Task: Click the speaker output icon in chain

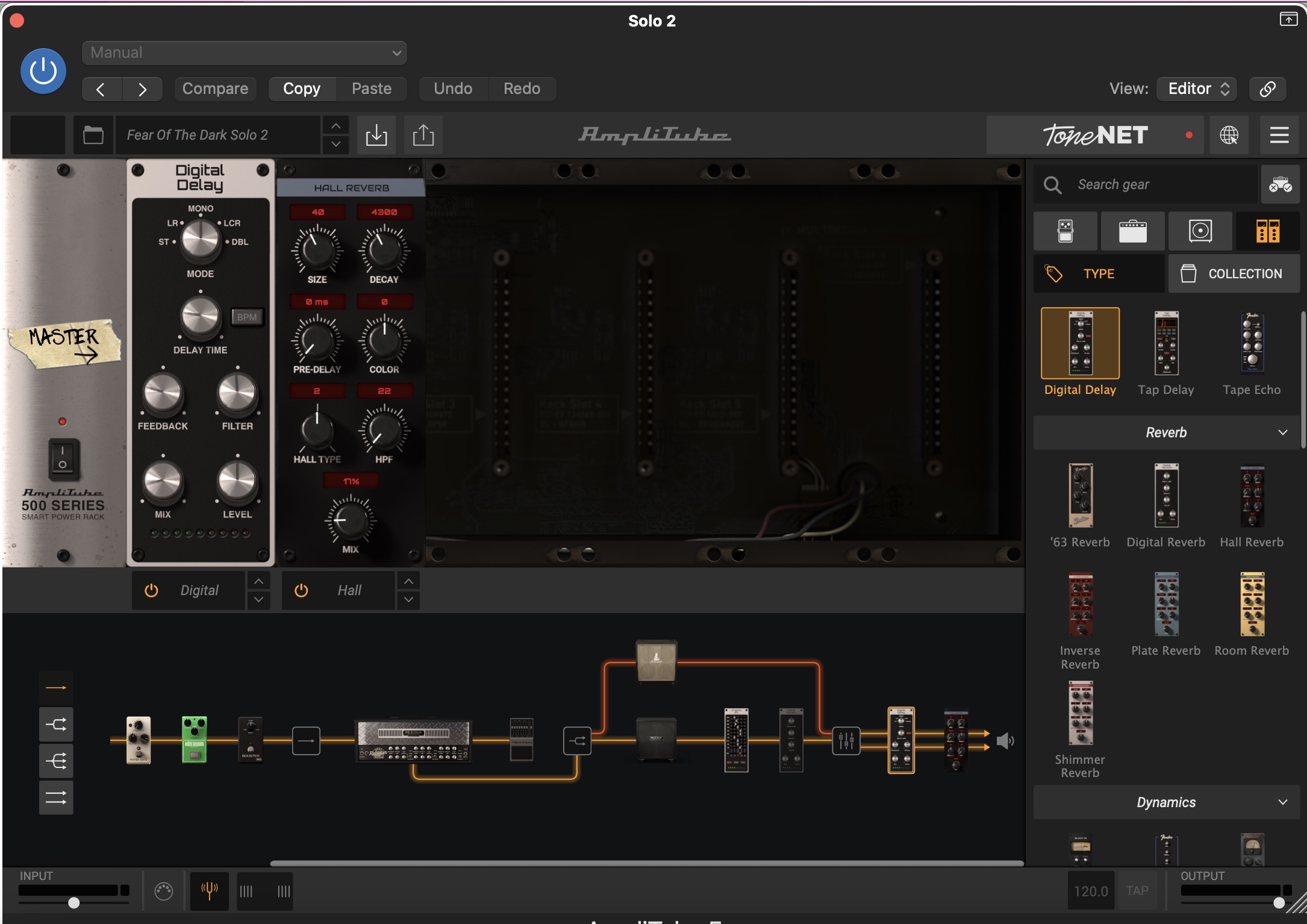Action: [1005, 740]
